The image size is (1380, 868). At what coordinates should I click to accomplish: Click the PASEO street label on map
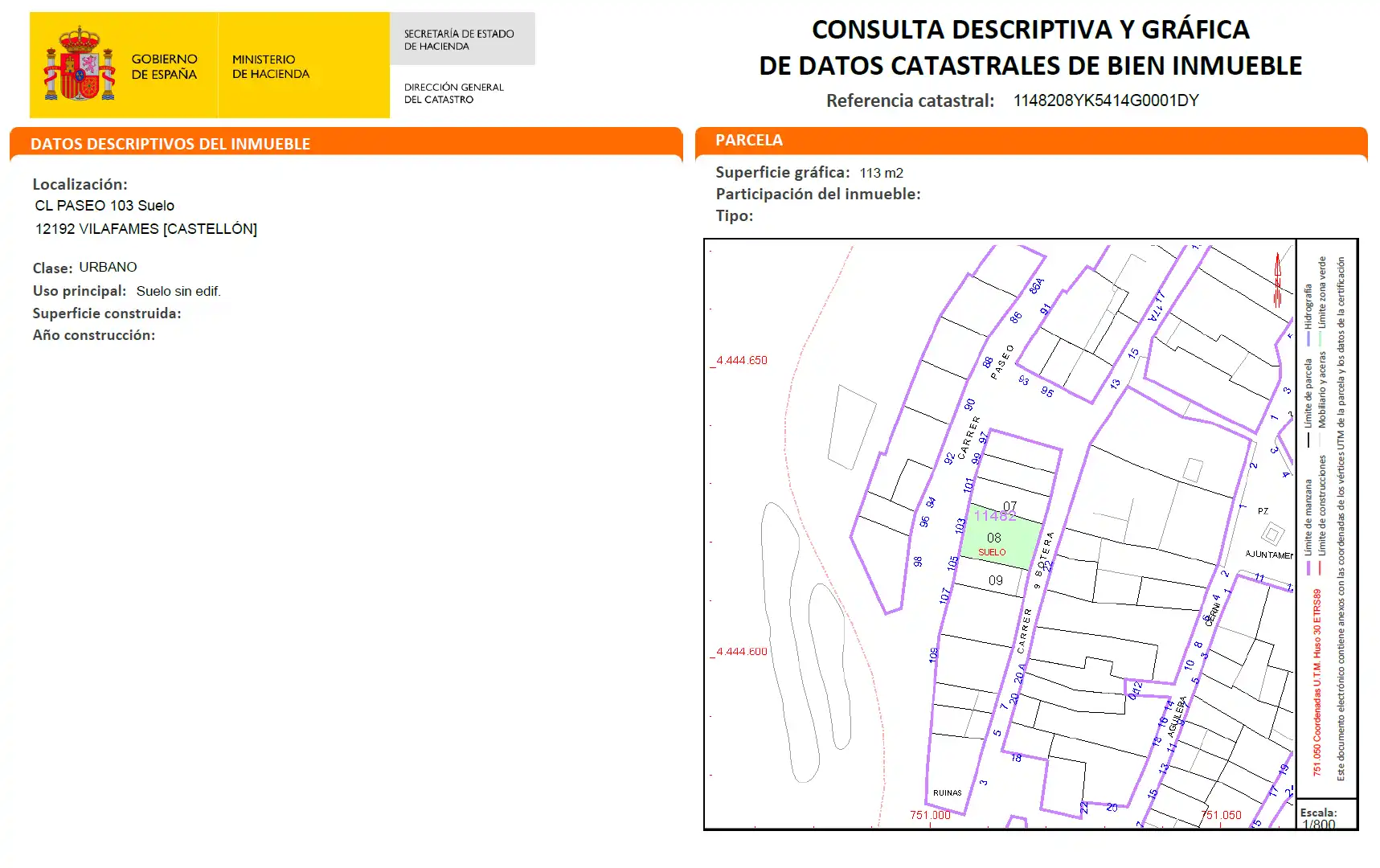(1001, 362)
